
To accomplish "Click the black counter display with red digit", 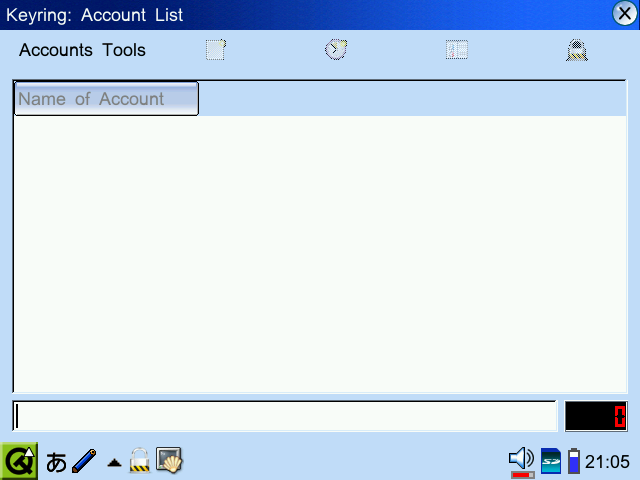I will [596, 416].
